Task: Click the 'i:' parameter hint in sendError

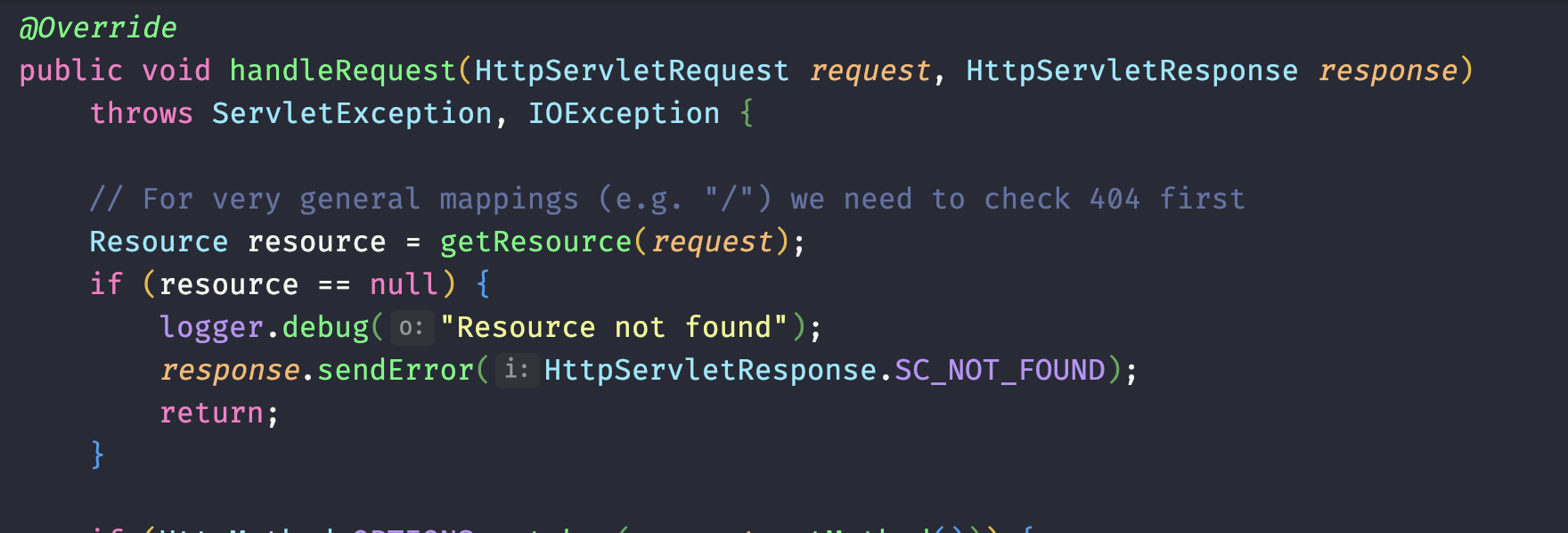Action: [516, 370]
